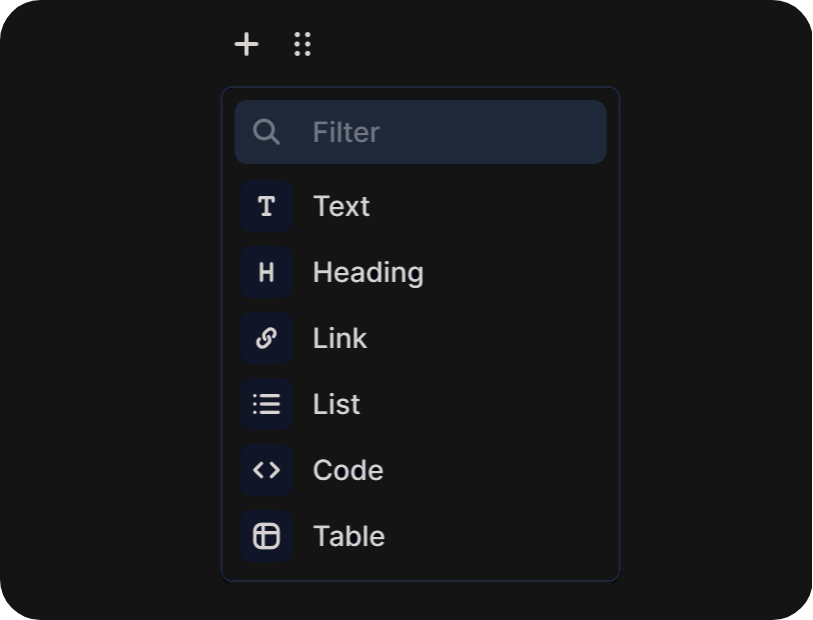Choose the Link label in menu
The height and width of the screenshot is (620, 813).
coord(340,338)
